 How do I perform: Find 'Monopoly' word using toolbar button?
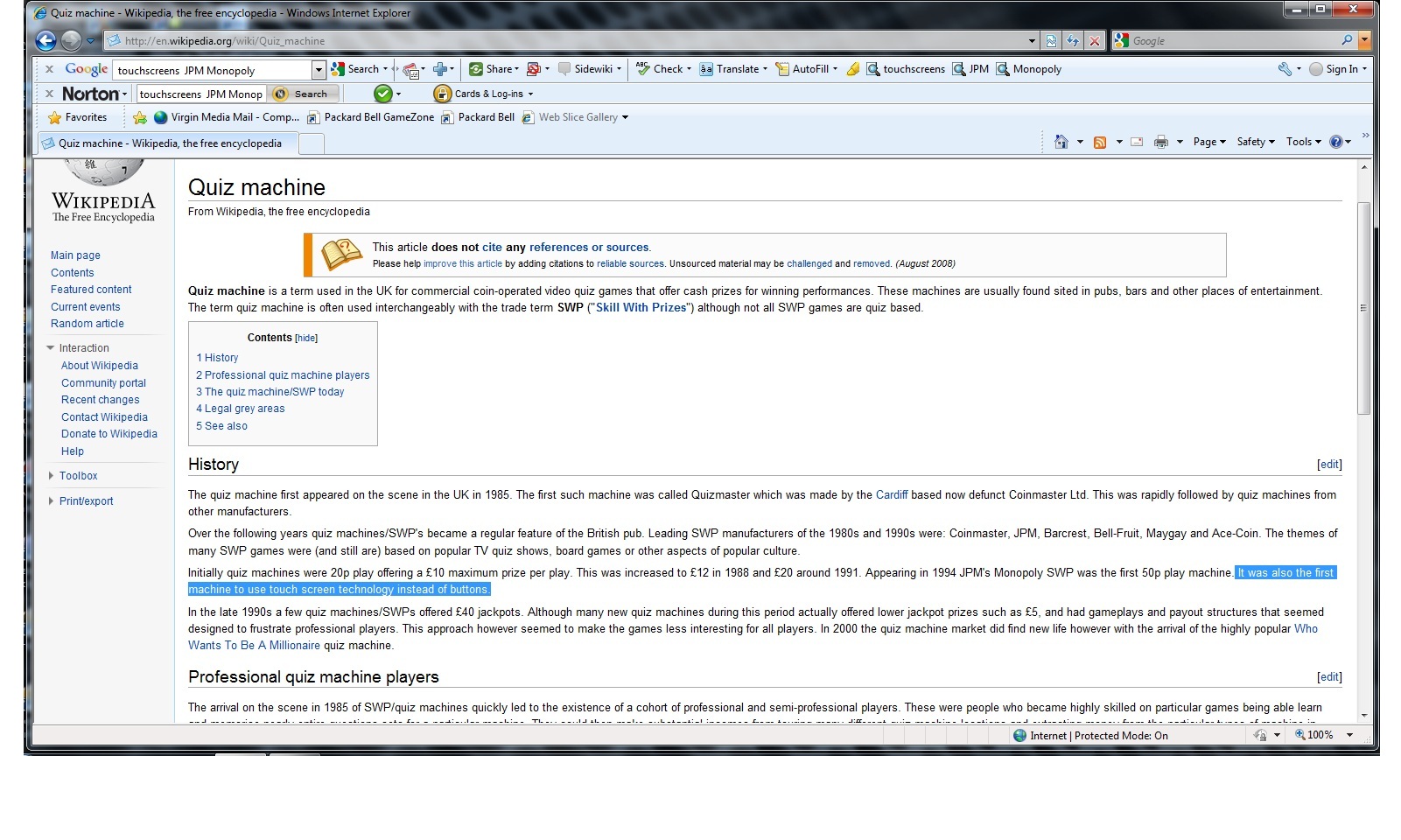tap(1029, 69)
